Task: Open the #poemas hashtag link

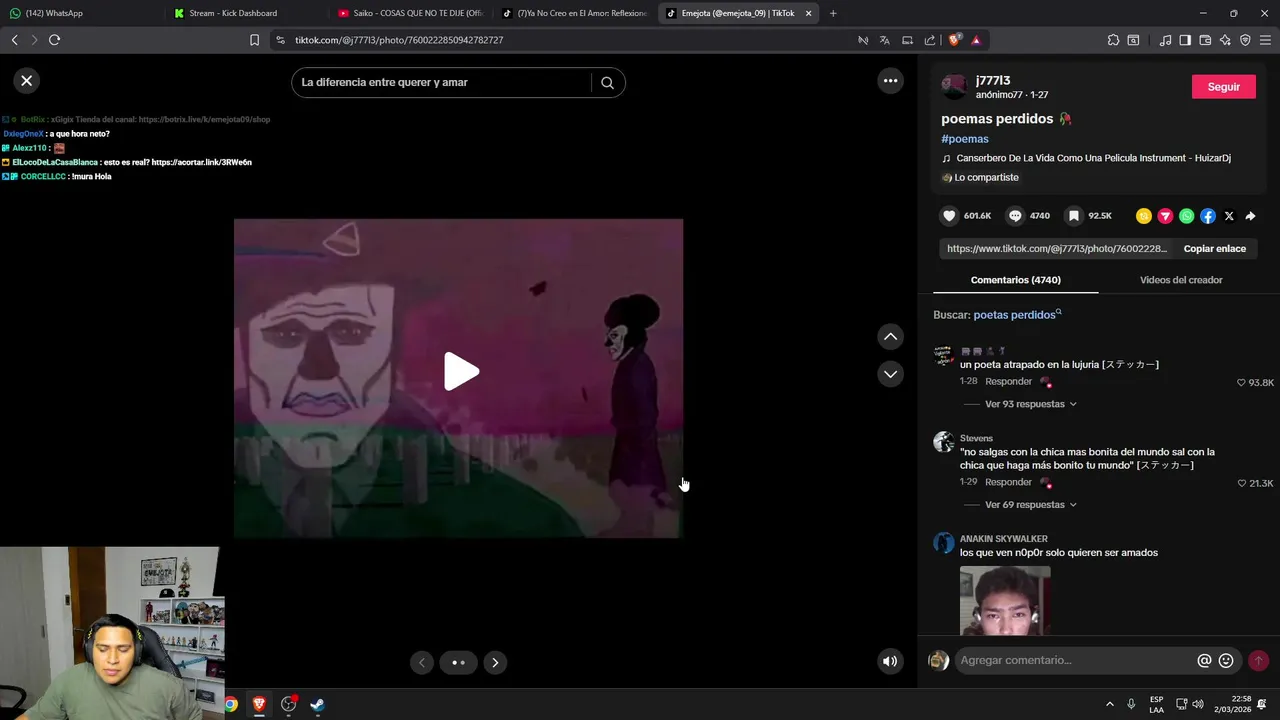Action: 965,139
